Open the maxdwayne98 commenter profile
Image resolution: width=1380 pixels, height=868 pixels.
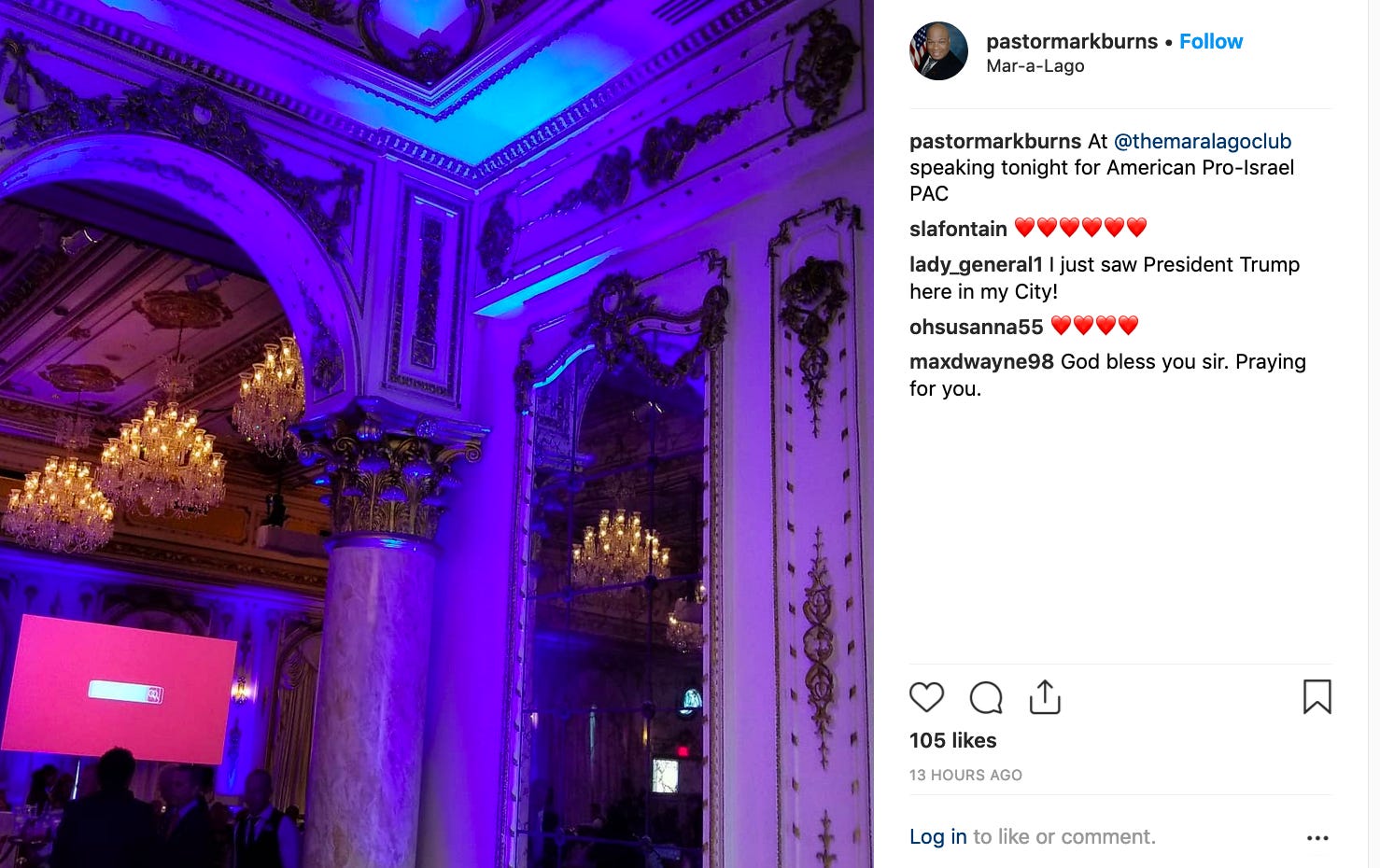click(981, 362)
